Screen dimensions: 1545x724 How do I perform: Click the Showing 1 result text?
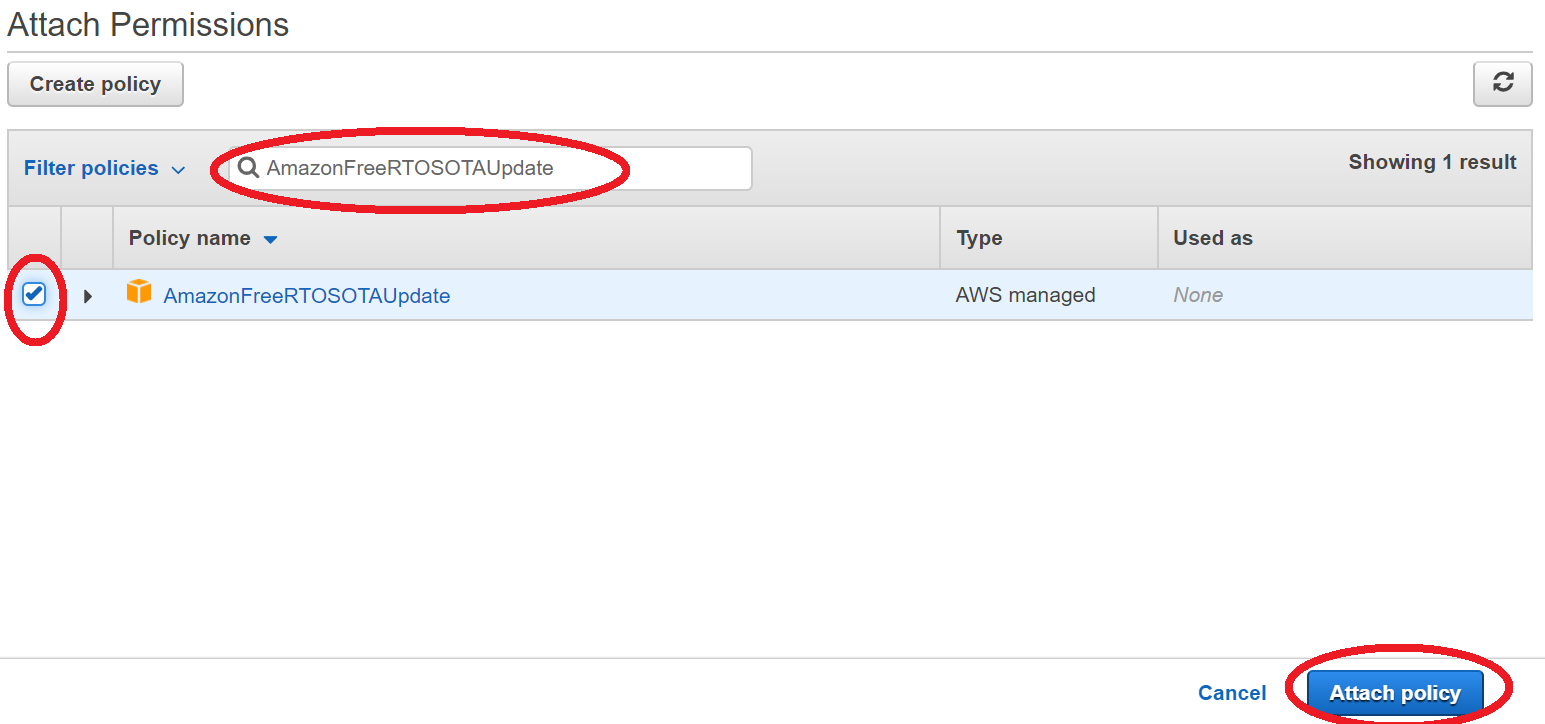[1432, 162]
